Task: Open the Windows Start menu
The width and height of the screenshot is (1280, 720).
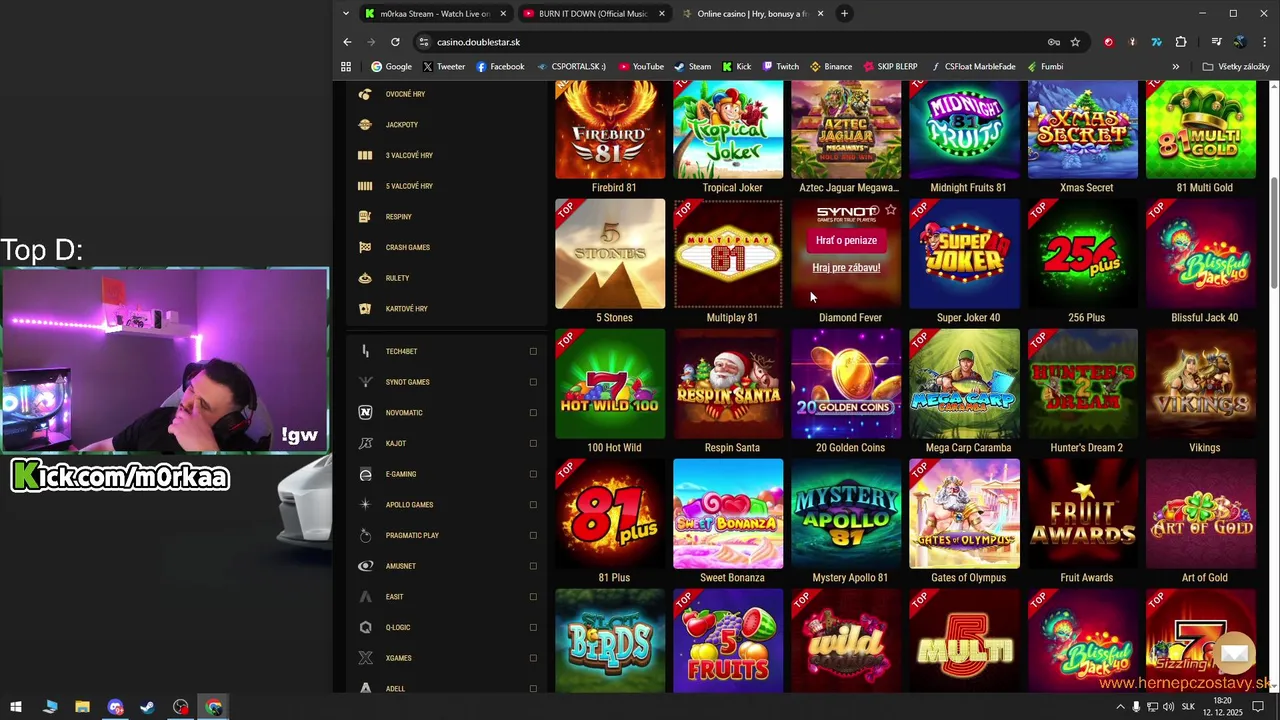Action: tap(16, 707)
